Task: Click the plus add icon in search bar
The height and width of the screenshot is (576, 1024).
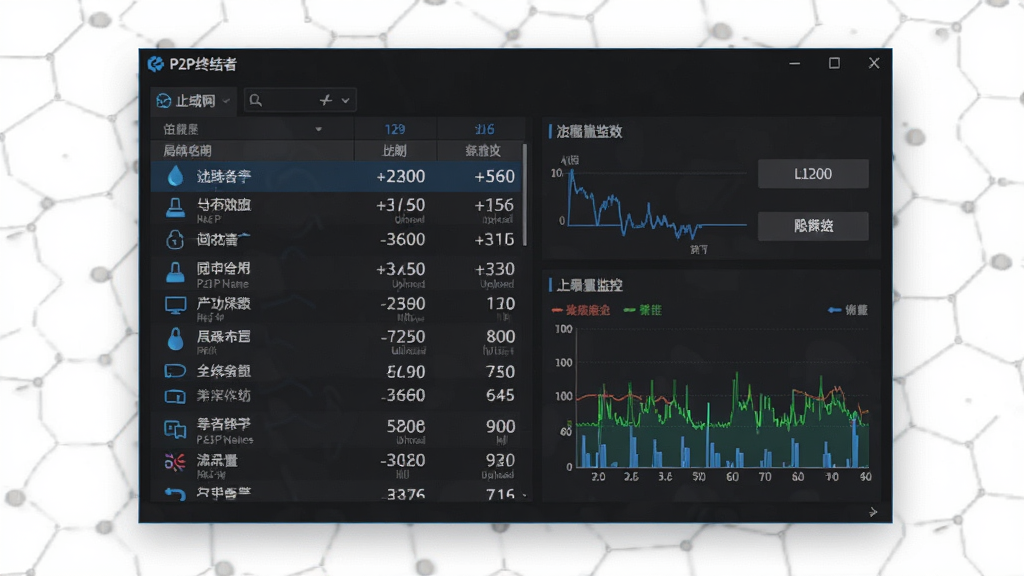Action: [326, 101]
